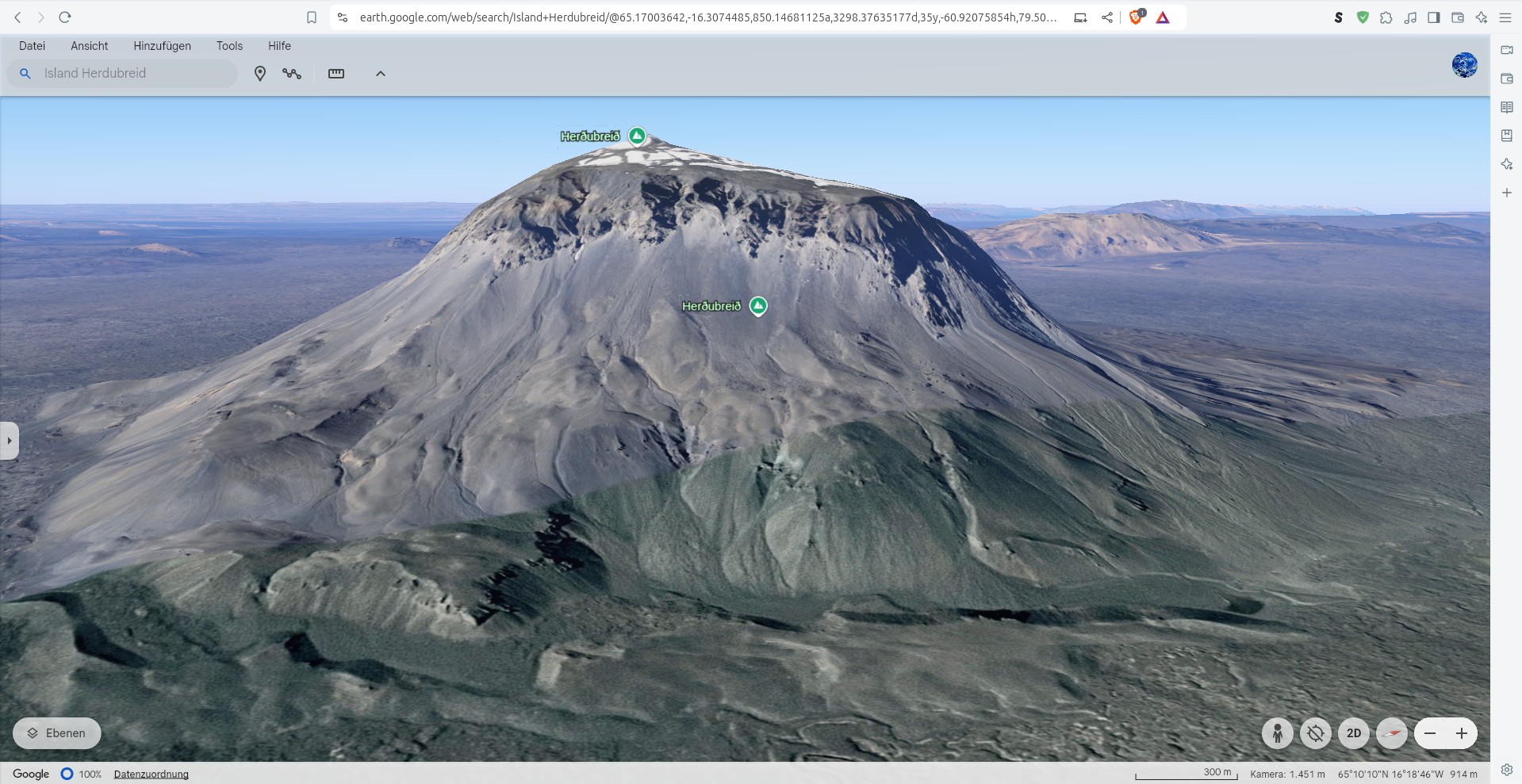Enter Street View pegman
1522x784 pixels.
[x=1278, y=733]
